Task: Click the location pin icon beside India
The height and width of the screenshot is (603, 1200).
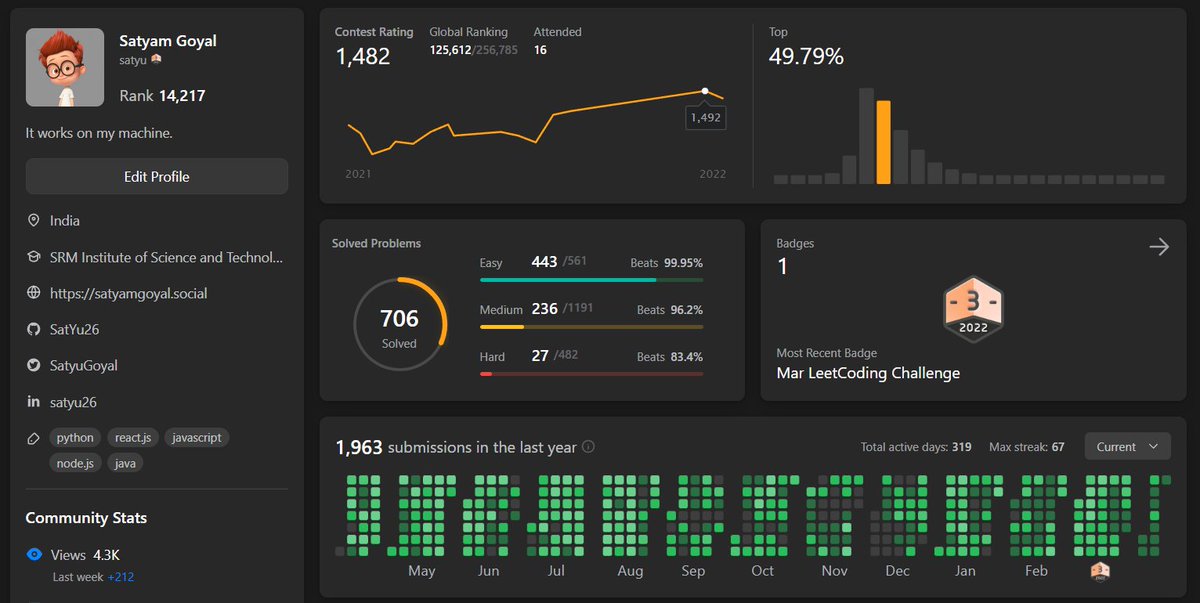Action: (33, 220)
